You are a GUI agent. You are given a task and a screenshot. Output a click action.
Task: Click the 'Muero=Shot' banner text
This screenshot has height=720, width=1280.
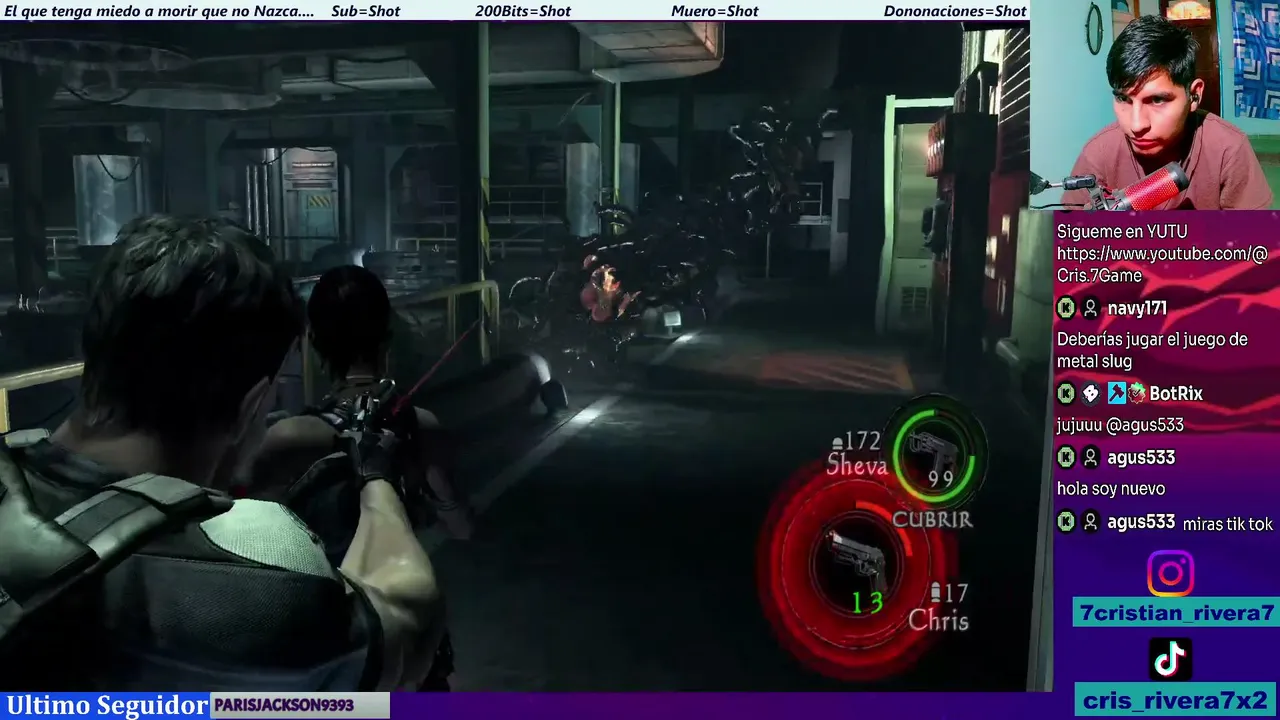tap(715, 11)
